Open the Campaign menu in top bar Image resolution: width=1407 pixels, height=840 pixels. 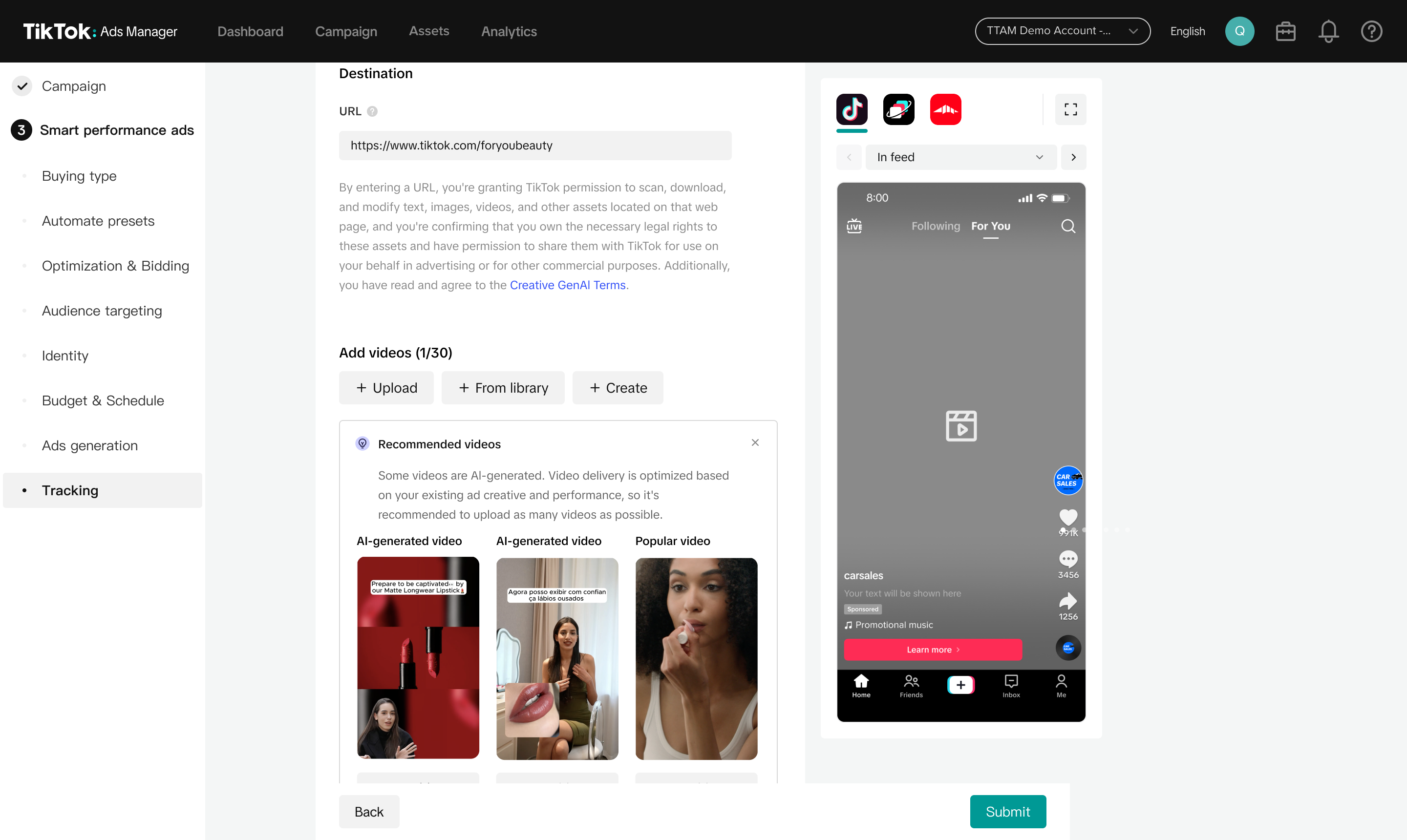coord(346,32)
